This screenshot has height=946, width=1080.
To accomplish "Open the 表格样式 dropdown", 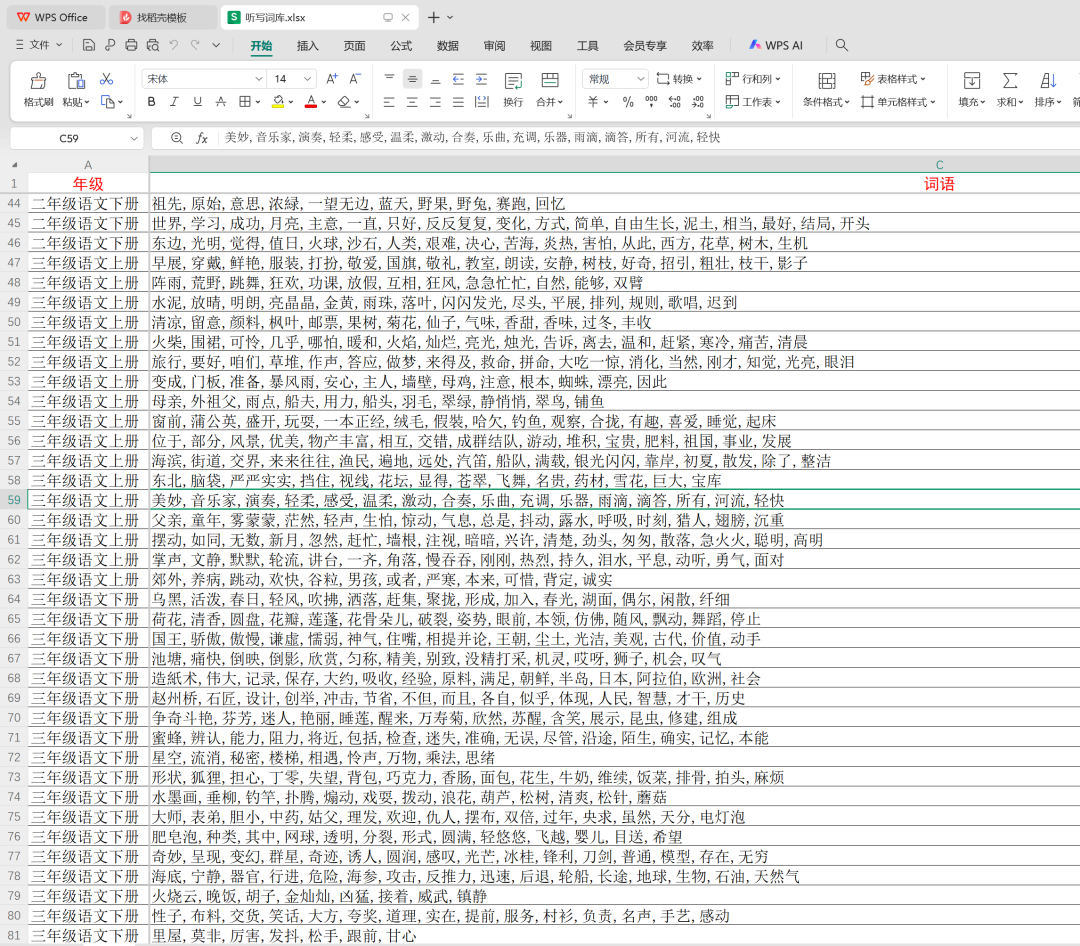I will [893, 79].
